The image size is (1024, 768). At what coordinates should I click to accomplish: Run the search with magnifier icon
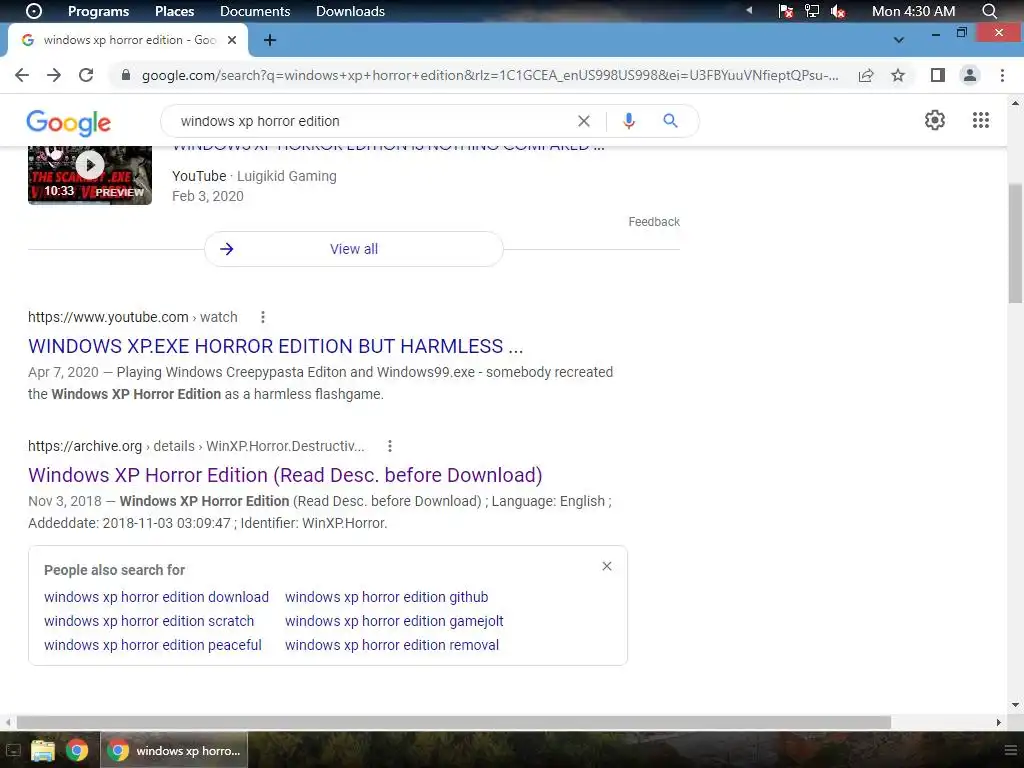coord(670,121)
